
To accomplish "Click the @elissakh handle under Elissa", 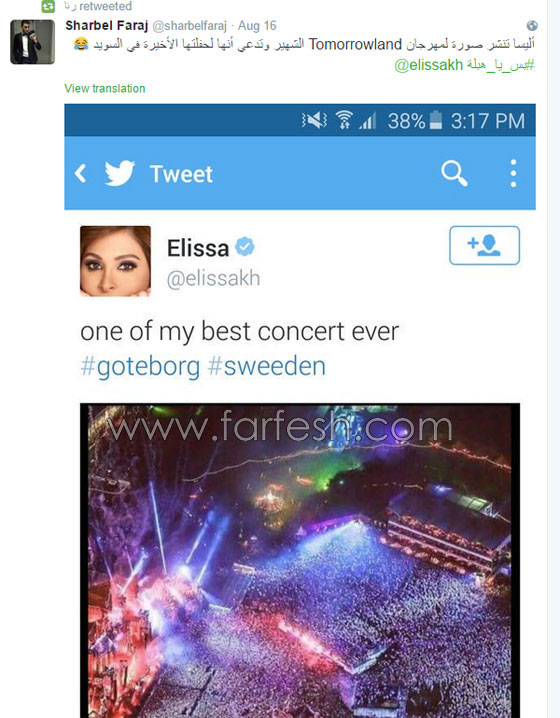I will [x=213, y=278].
